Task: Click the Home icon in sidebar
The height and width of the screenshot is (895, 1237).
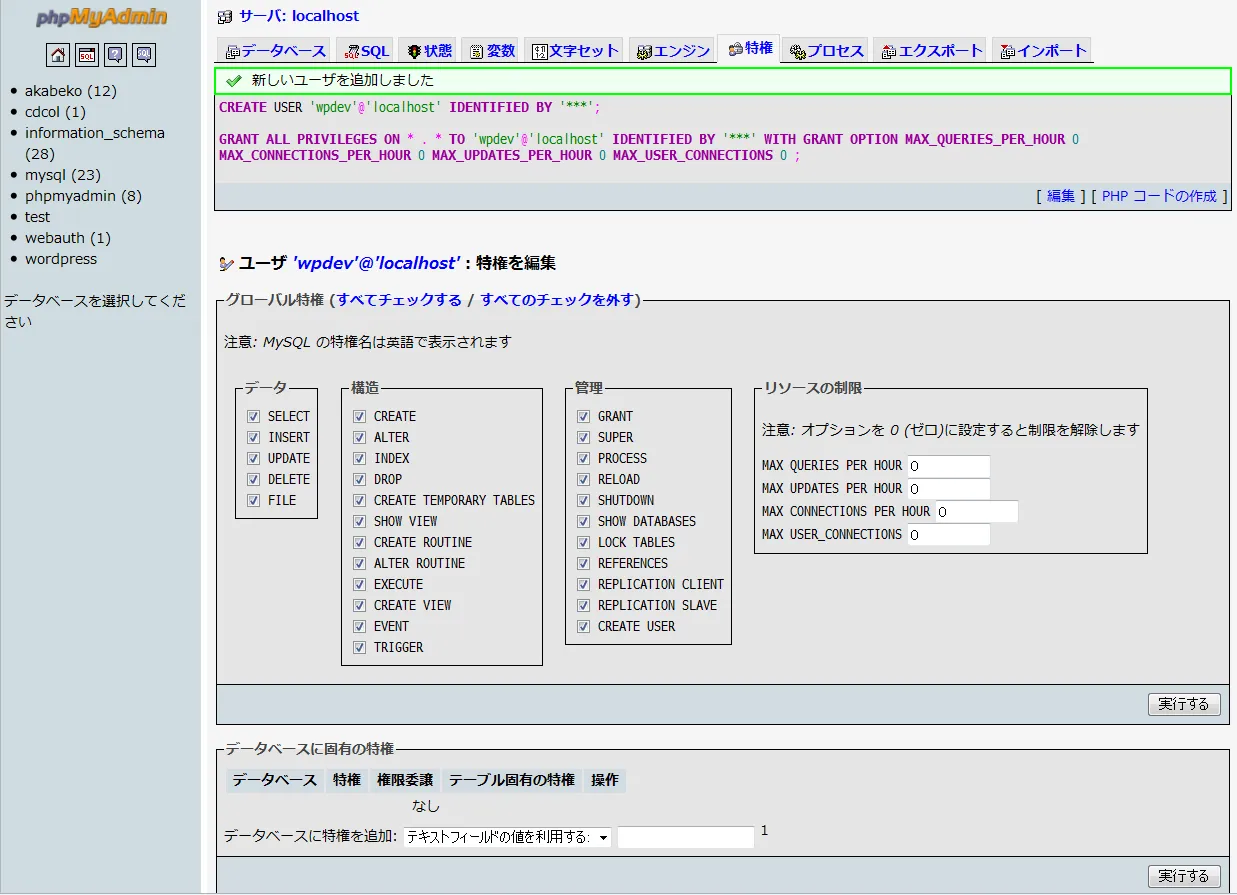Action: [x=58, y=55]
